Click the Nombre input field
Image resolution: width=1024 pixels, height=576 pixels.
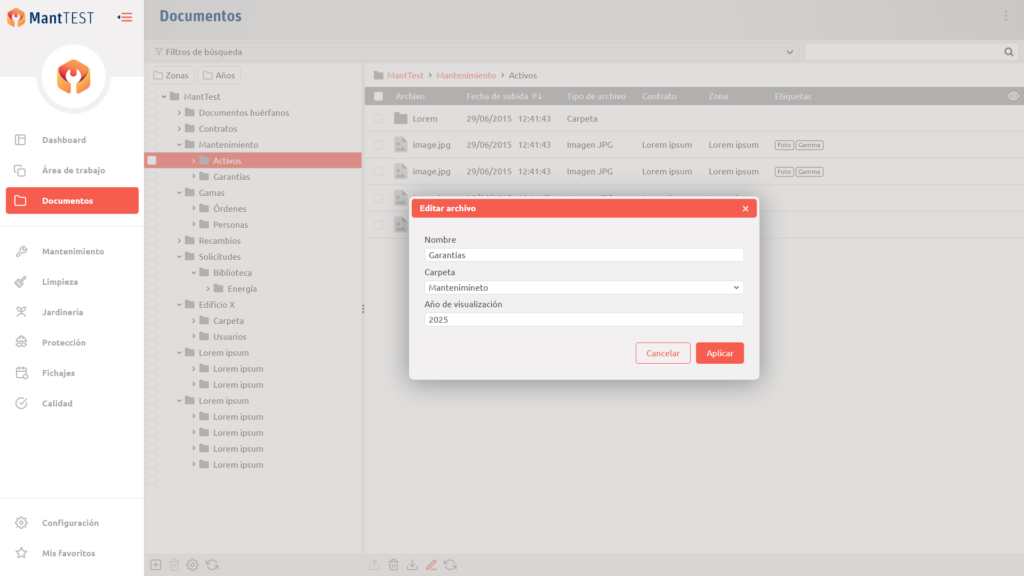[x=583, y=255]
